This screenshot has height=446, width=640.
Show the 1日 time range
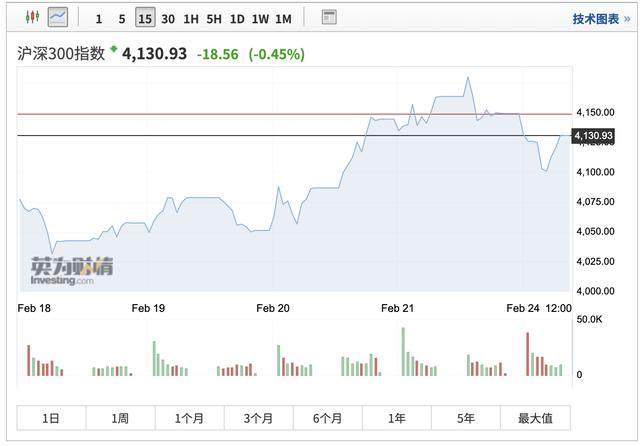[x=51, y=418]
